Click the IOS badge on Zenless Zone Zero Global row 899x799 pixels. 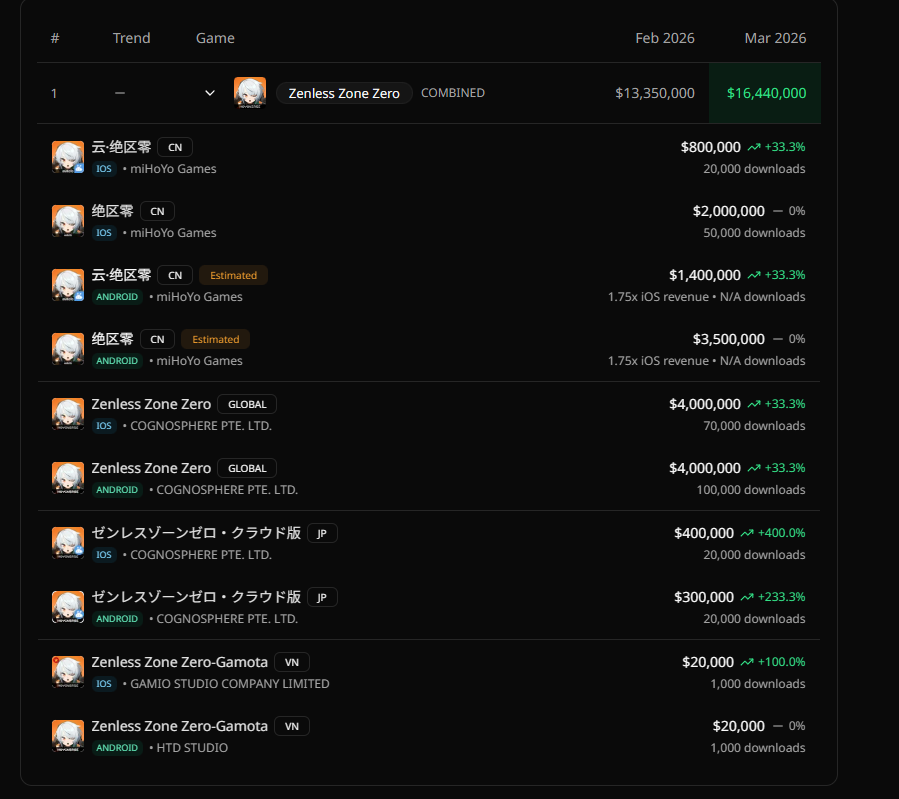pos(104,426)
